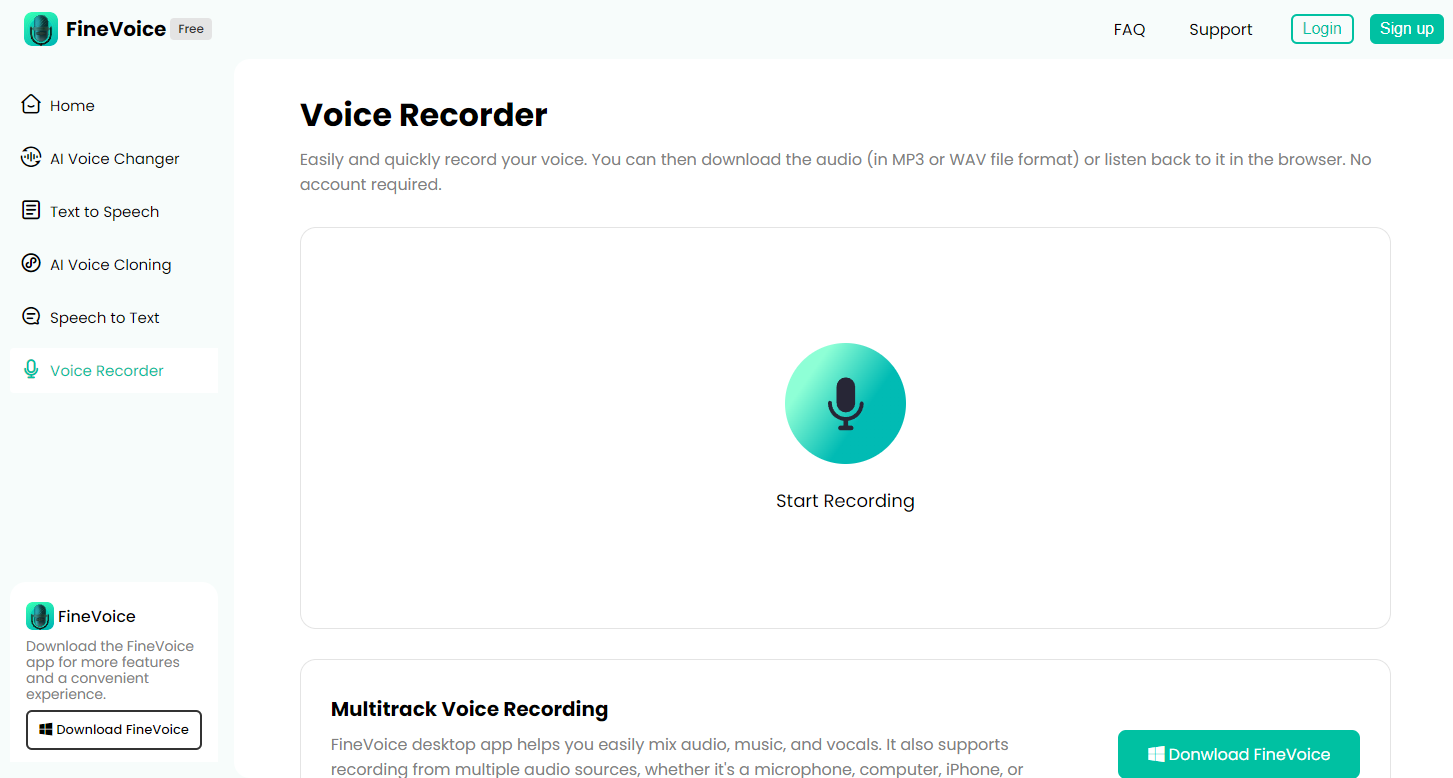This screenshot has height=778, width=1453.
Task: Open the Multitrack Voice Recording heading
Action: coord(469,709)
